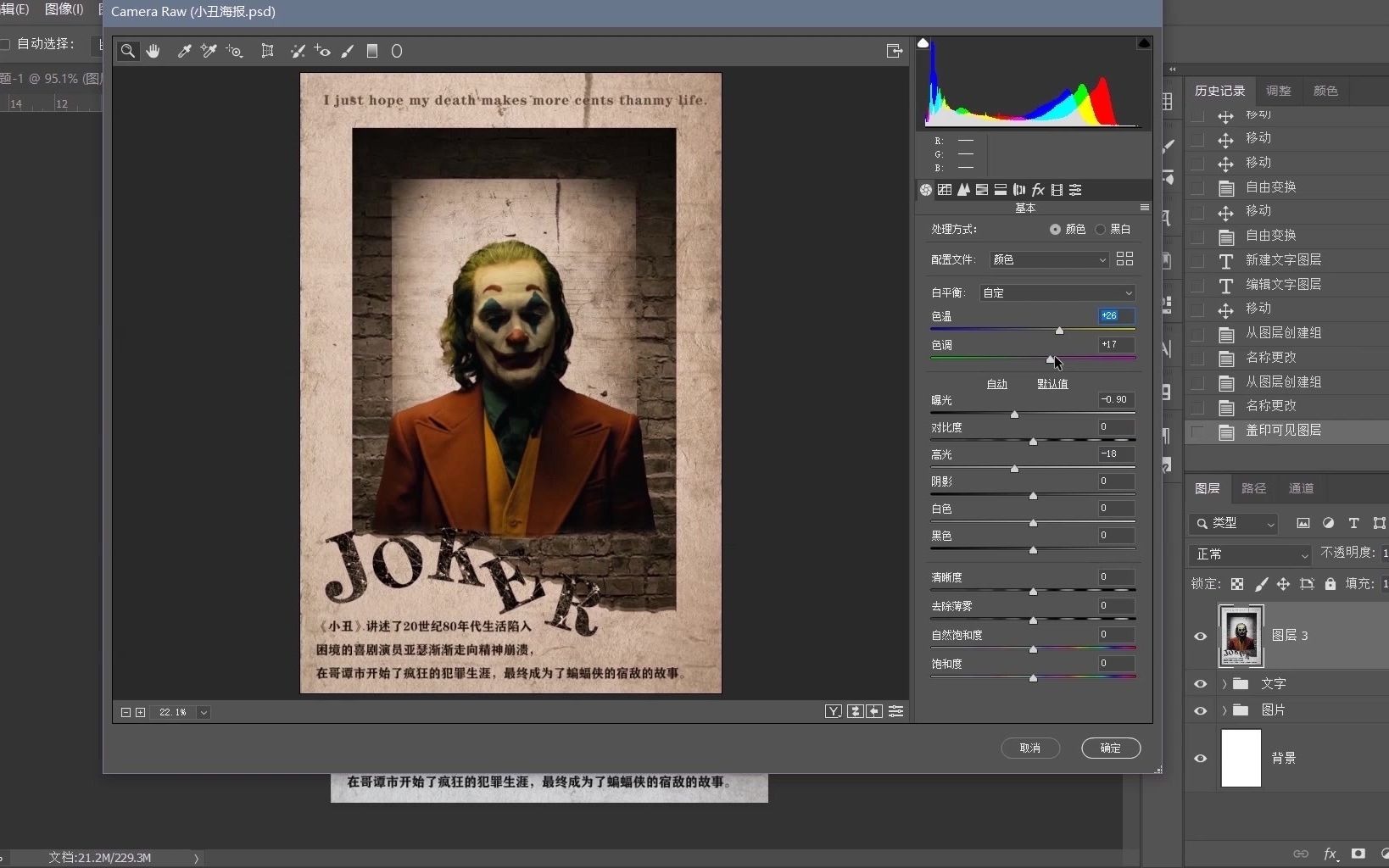
Task: Toggle visibility of 文字 group
Action: tap(1201, 685)
